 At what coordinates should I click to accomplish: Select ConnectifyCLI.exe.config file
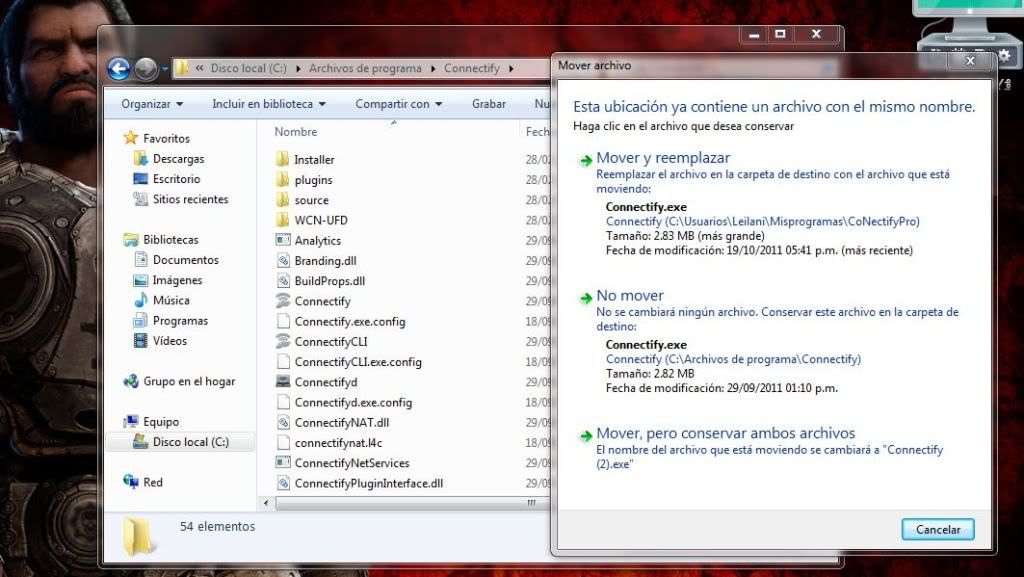tap(358, 362)
